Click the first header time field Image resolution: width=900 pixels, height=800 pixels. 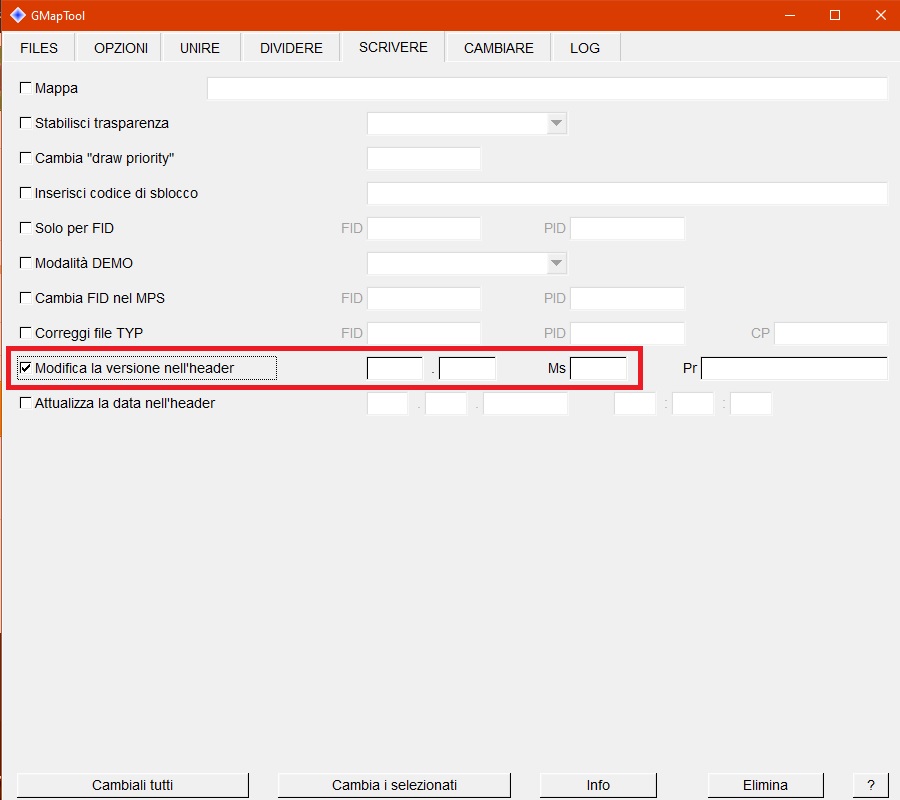[x=634, y=403]
